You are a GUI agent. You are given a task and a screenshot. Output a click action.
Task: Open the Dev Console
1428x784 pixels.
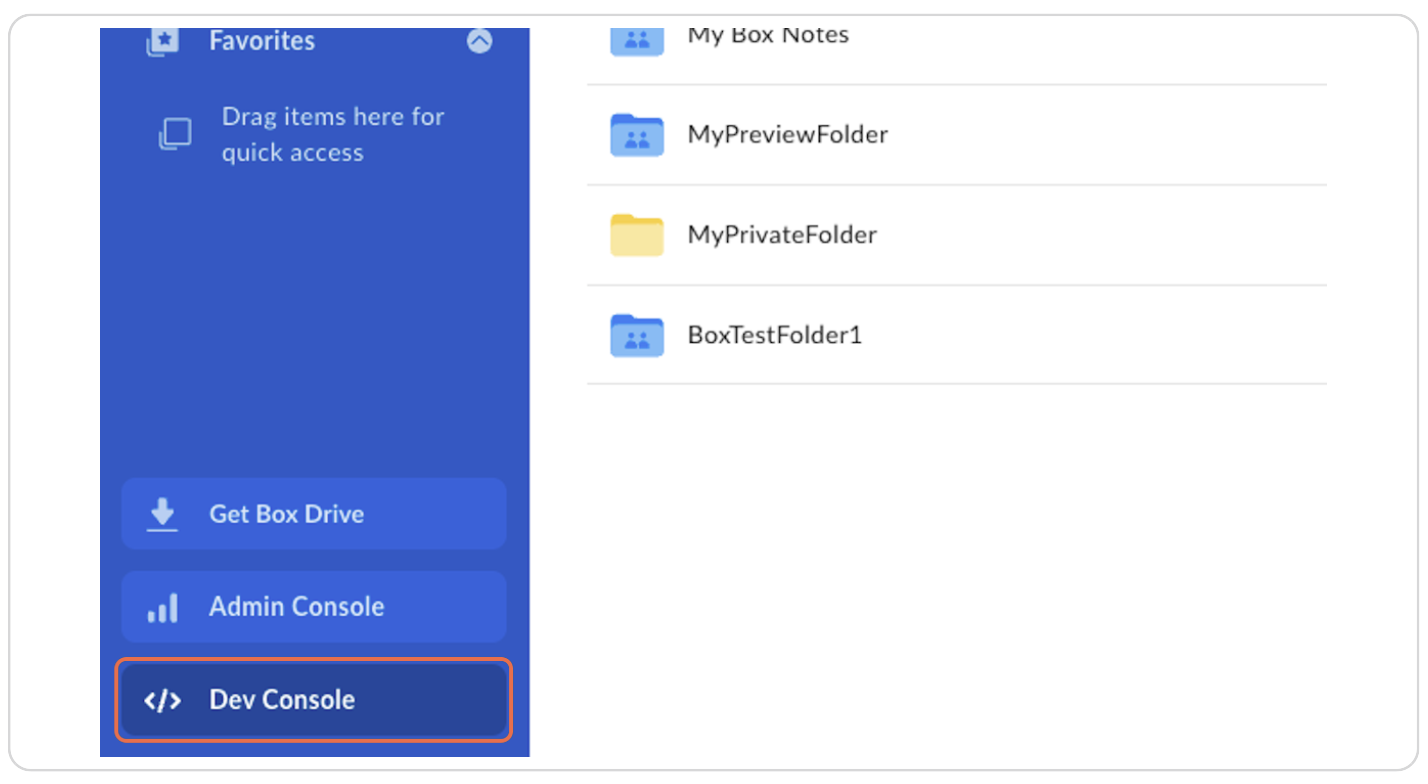[314, 700]
